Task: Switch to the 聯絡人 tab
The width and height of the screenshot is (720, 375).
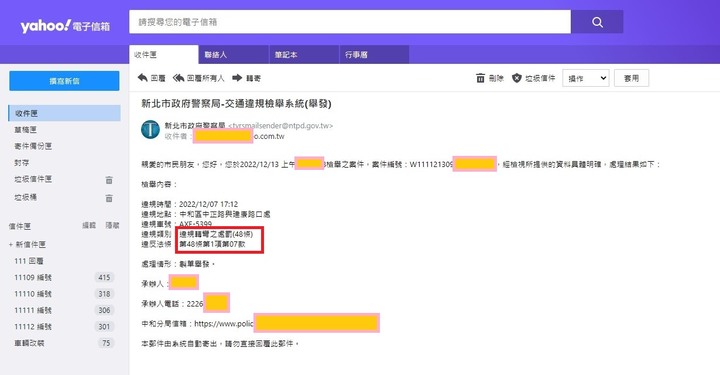Action: [234, 55]
